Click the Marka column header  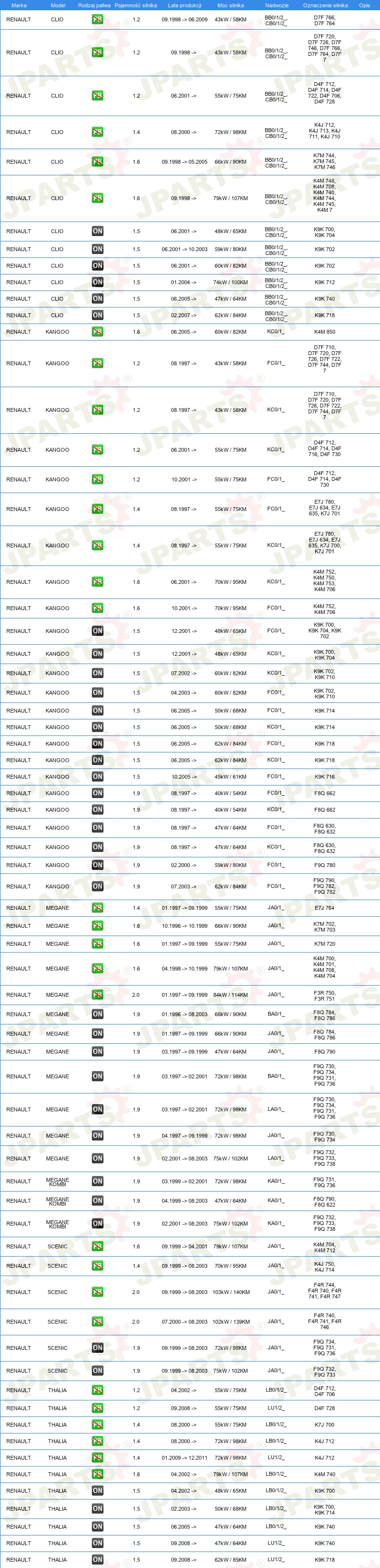[x=19, y=5]
